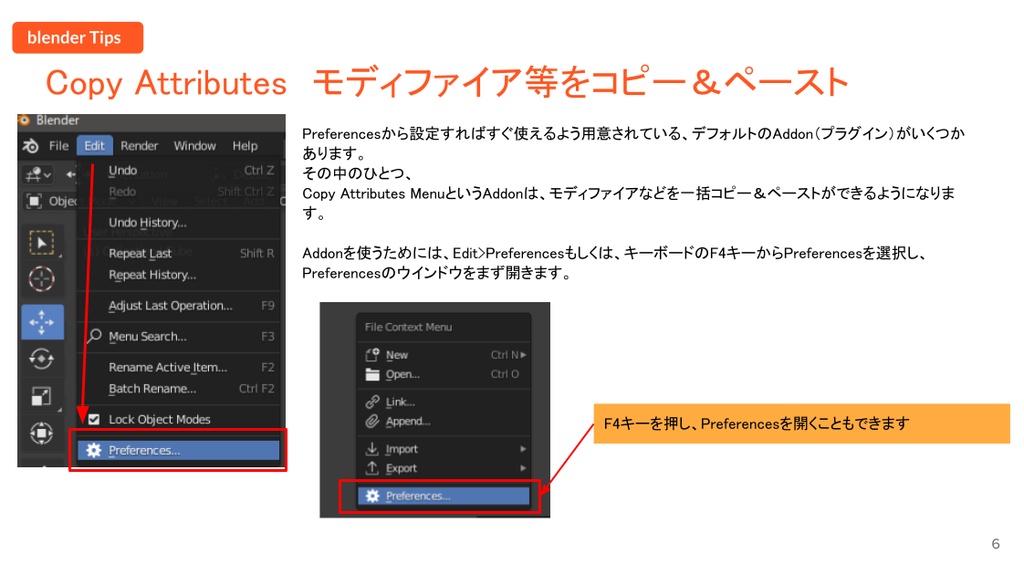
Task: Select Undo History entry
Action: pos(180,222)
